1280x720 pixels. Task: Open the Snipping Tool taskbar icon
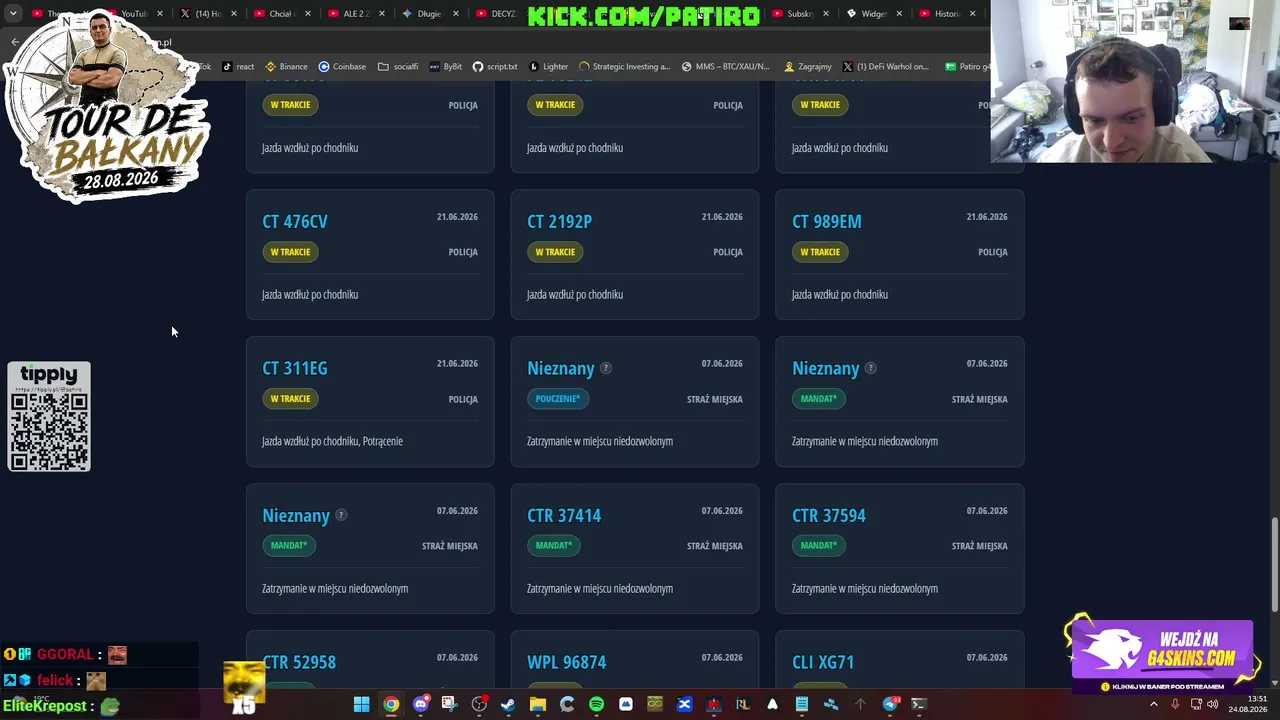point(449,704)
